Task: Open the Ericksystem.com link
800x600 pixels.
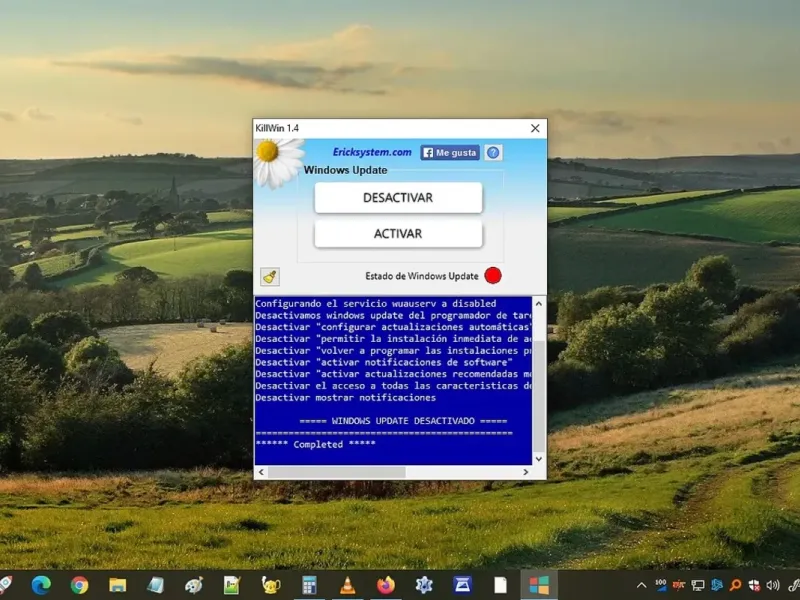Action: tap(372, 153)
